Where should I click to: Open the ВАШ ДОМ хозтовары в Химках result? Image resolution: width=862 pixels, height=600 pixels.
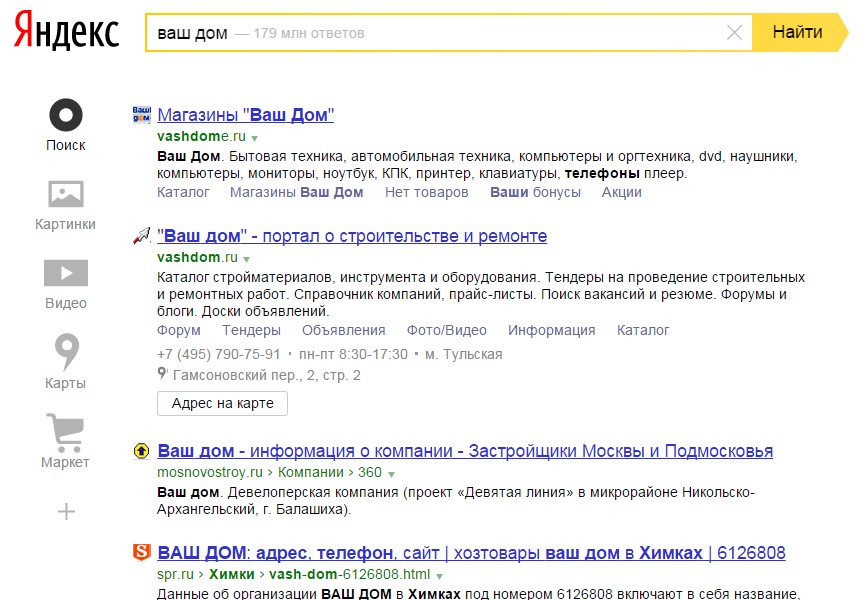[471, 552]
